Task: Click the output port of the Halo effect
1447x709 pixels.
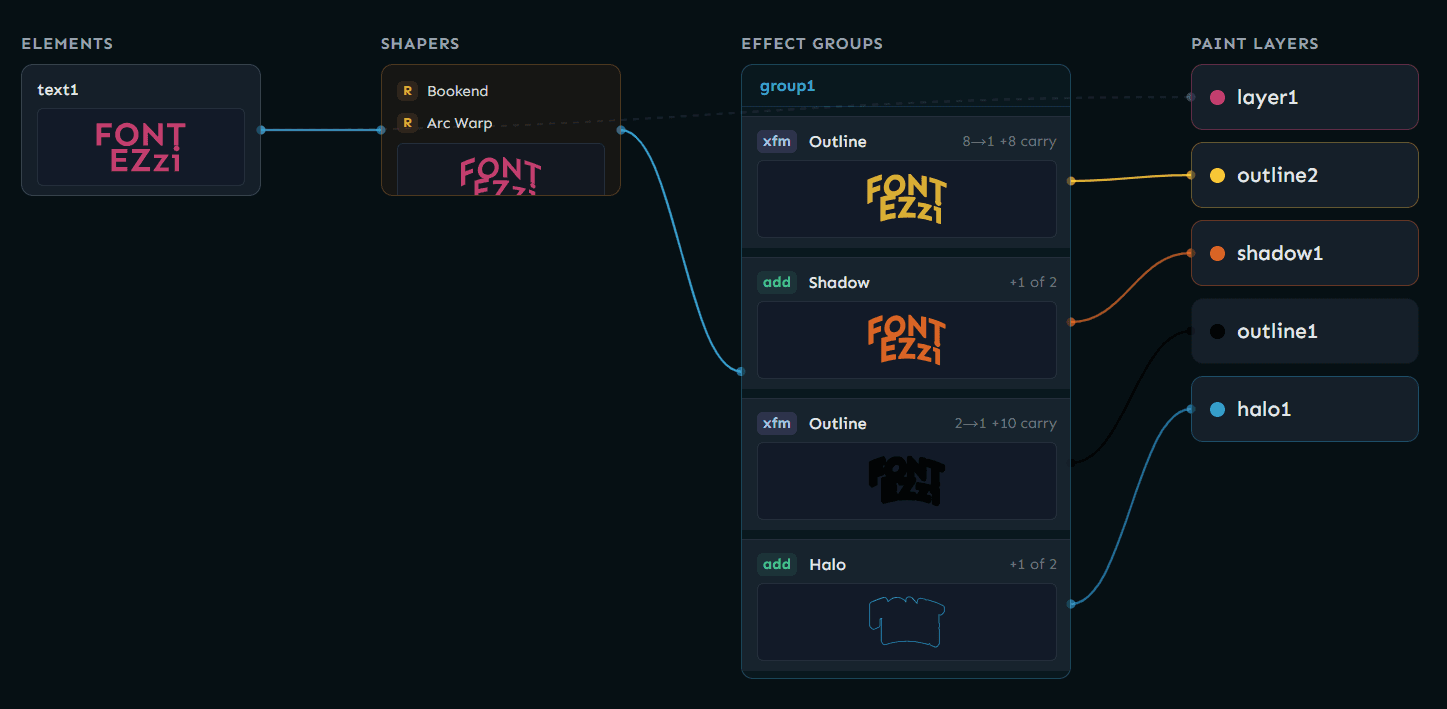Action: click(x=1071, y=604)
